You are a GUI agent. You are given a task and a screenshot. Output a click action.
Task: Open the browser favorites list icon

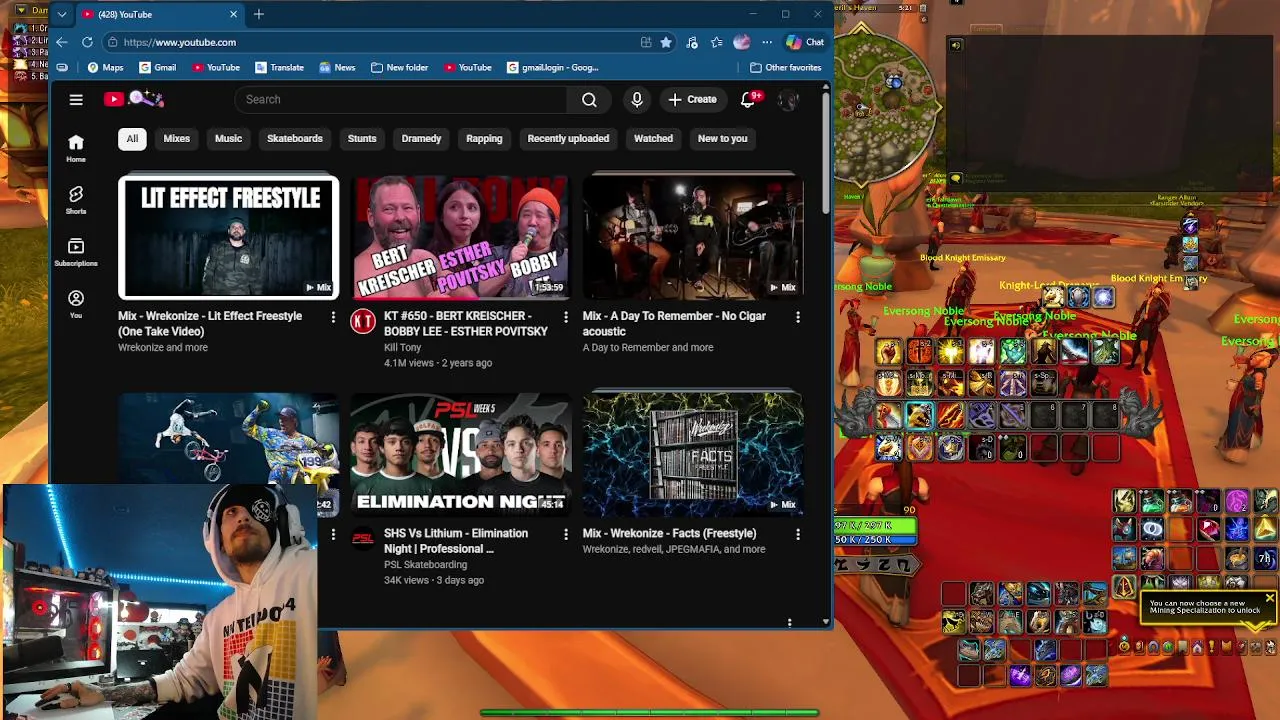[716, 42]
